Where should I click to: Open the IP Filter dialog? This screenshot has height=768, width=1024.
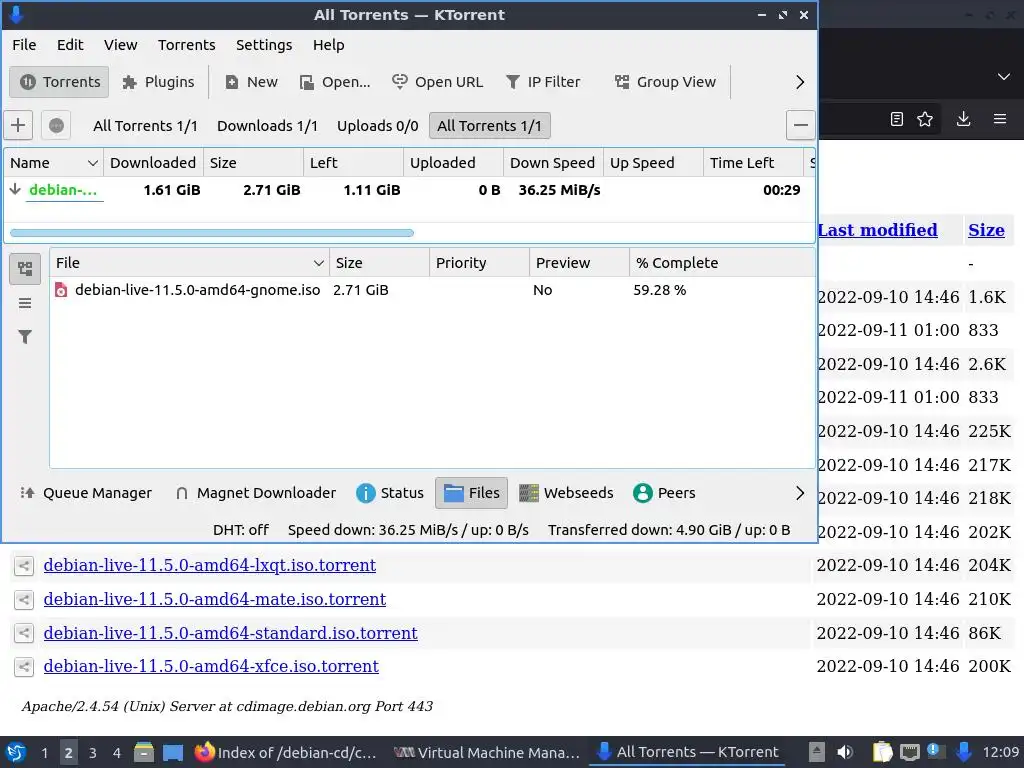[x=543, y=82]
